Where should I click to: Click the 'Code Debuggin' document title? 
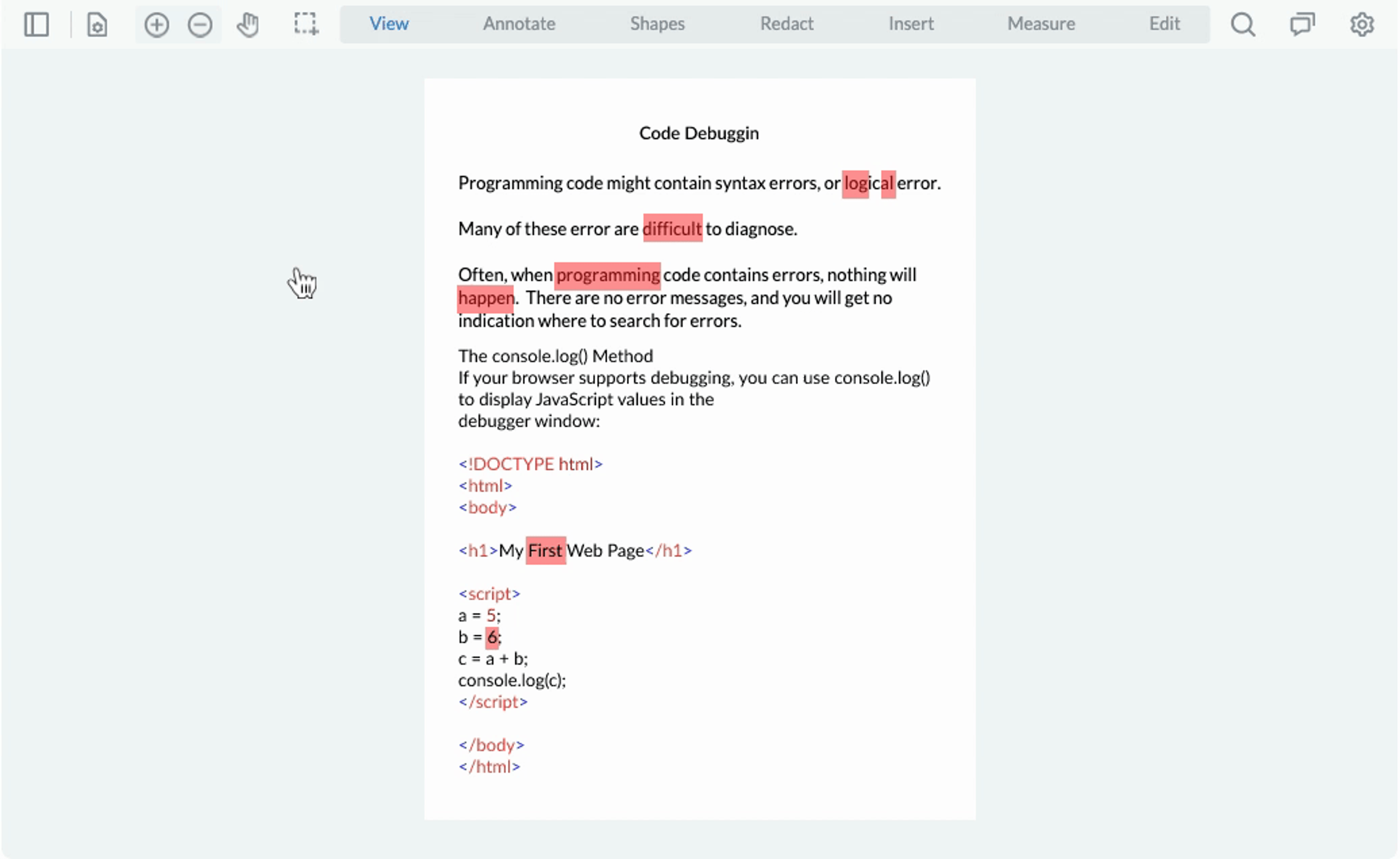698,133
